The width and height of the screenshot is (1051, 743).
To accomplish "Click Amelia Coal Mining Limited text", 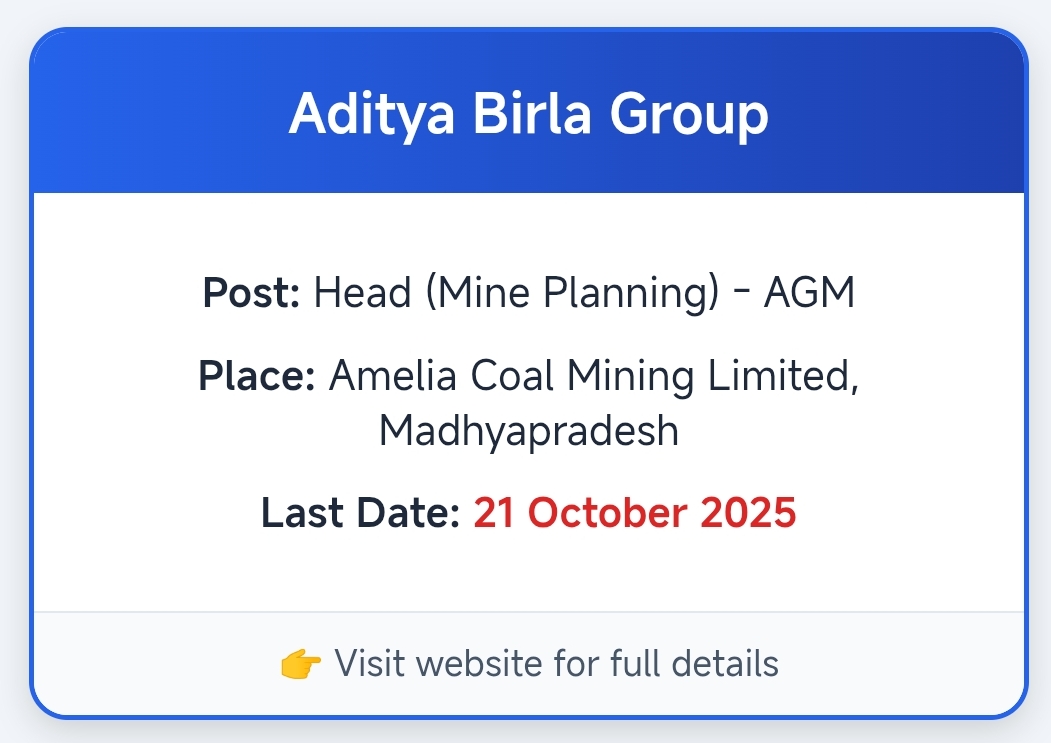I will 594,376.
